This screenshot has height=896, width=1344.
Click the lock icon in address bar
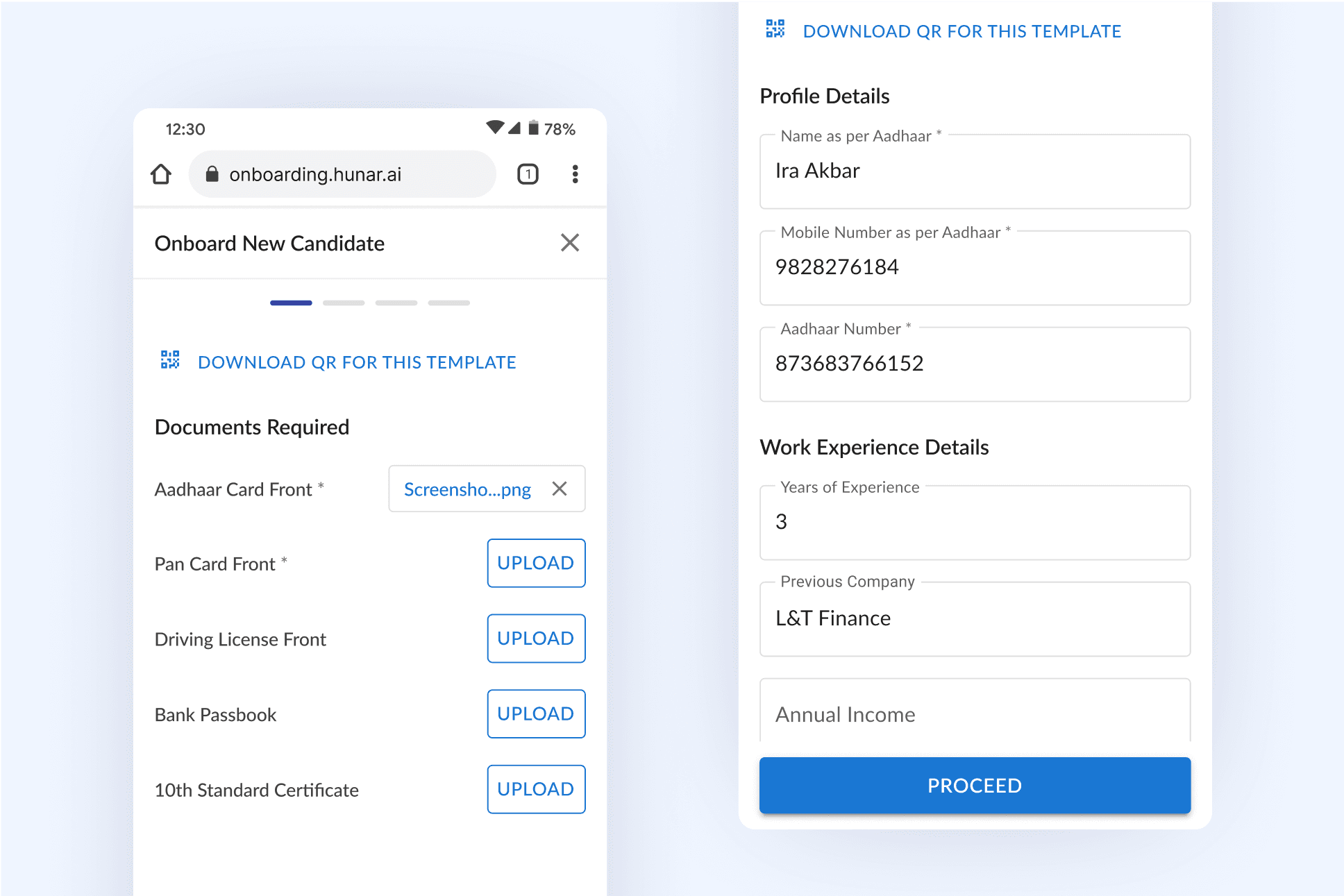point(212,174)
